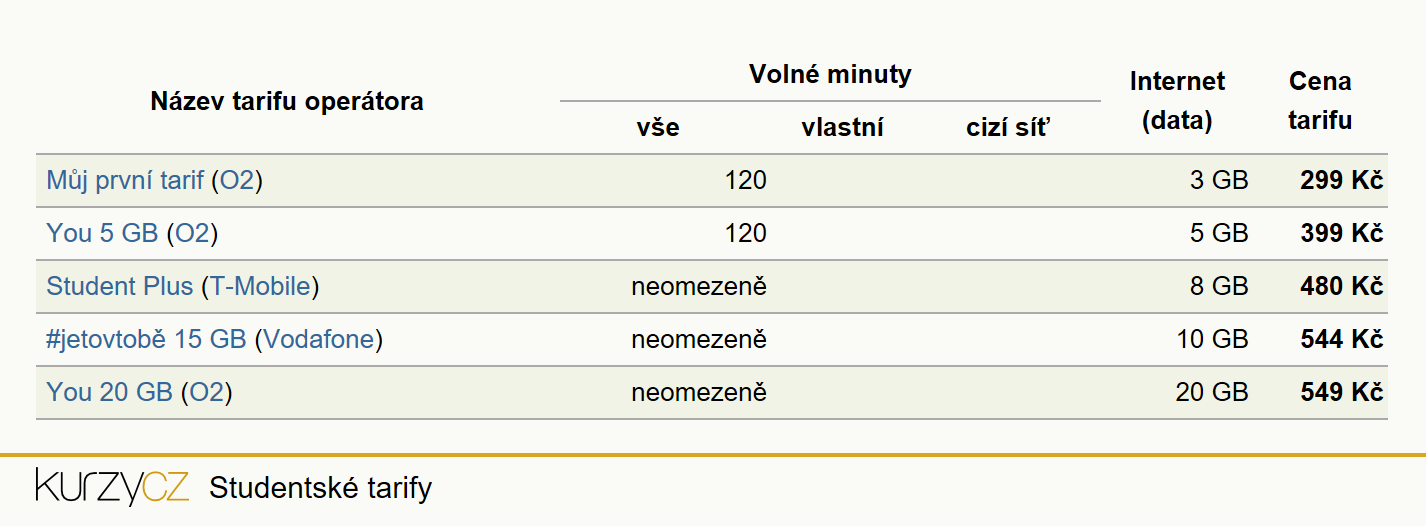The image size is (1426, 526).
Task: Select the Volné minuty header
Action: coord(830,74)
